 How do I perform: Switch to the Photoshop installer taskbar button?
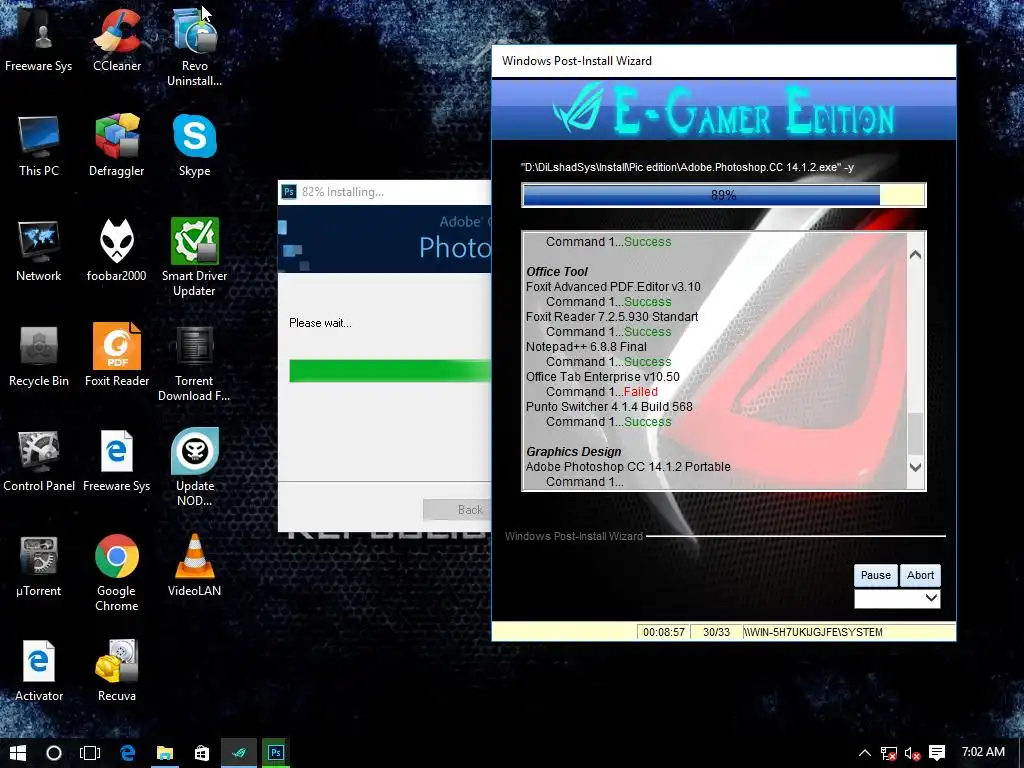point(276,753)
